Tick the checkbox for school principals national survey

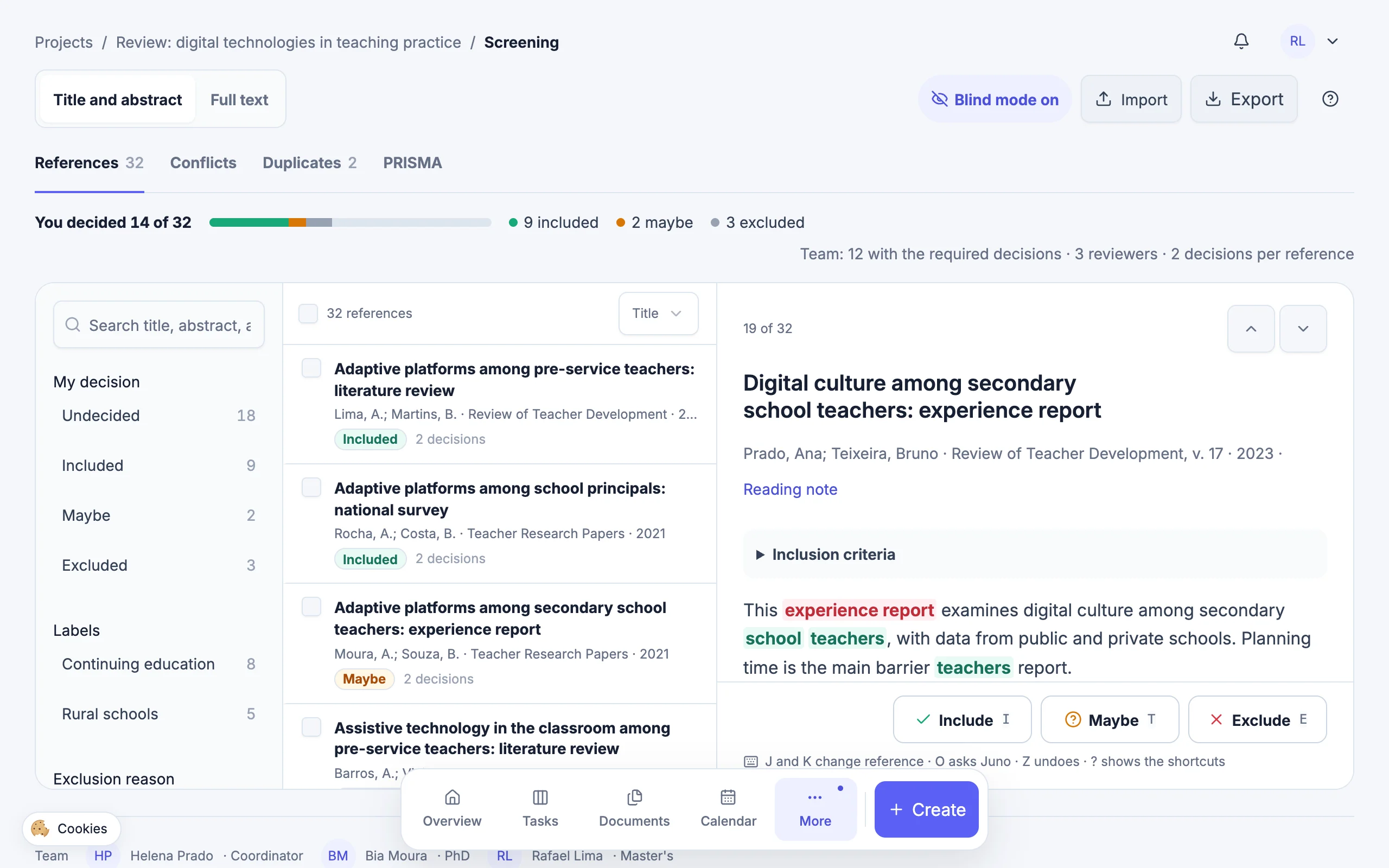pos(311,487)
